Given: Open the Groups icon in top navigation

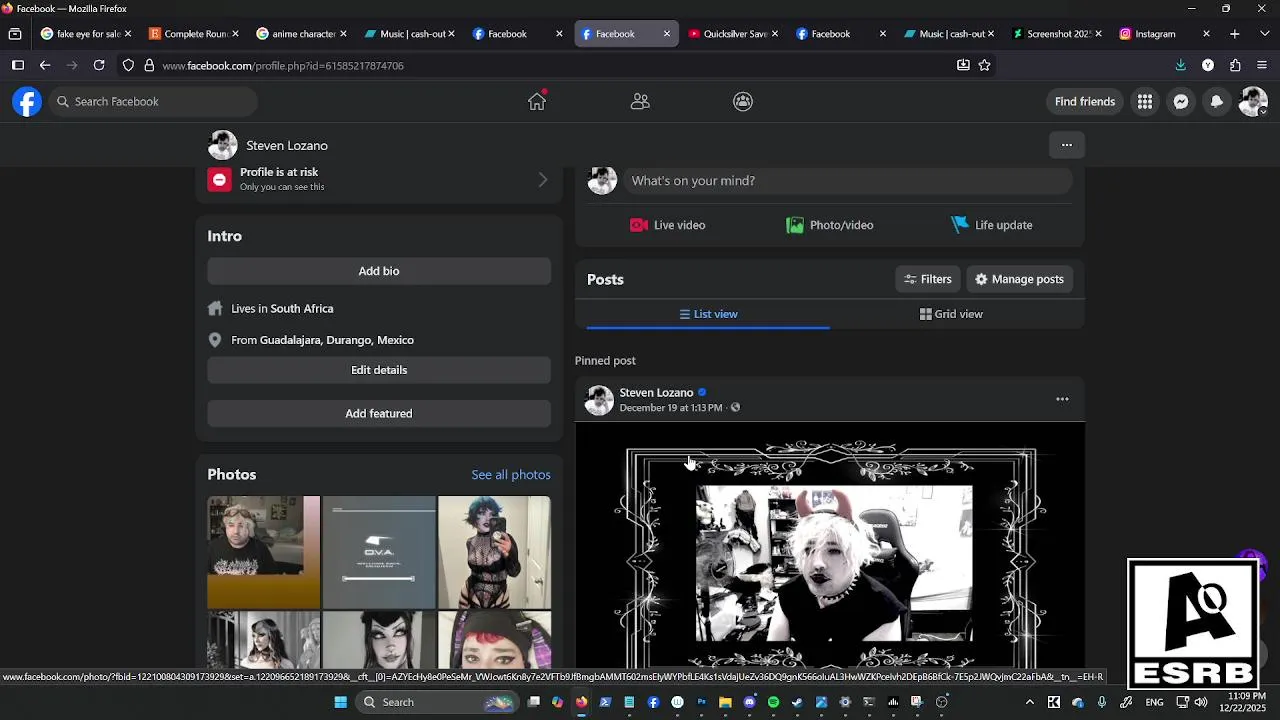Looking at the screenshot, I should point(743,101).
